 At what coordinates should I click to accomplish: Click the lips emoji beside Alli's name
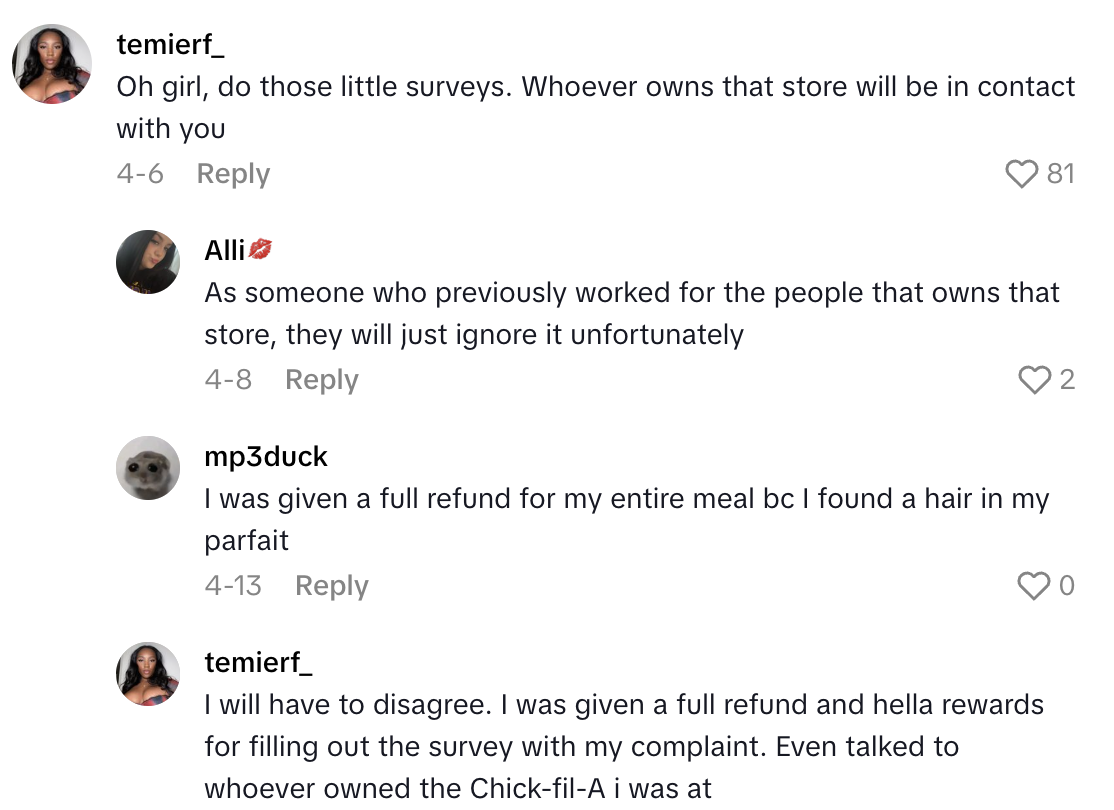pos(258,251)
